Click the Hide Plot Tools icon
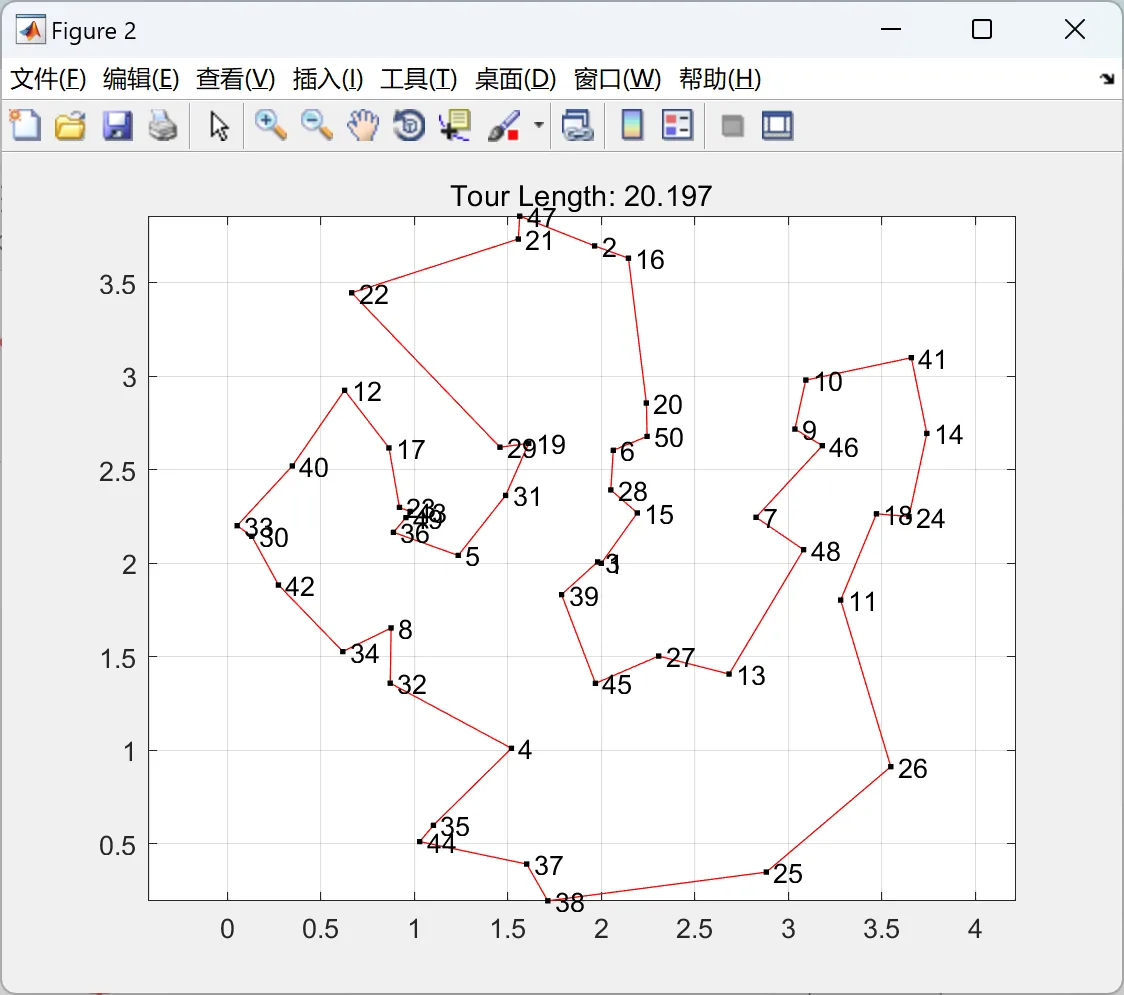The width and height of the screenshot is (1124, 995). pos(732,126)
